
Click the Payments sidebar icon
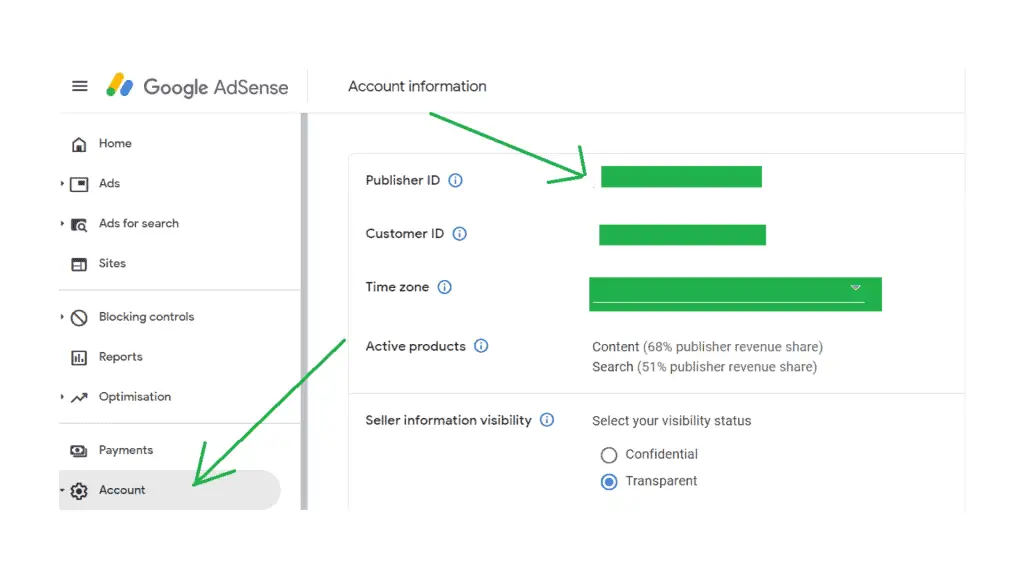(77, 450)
